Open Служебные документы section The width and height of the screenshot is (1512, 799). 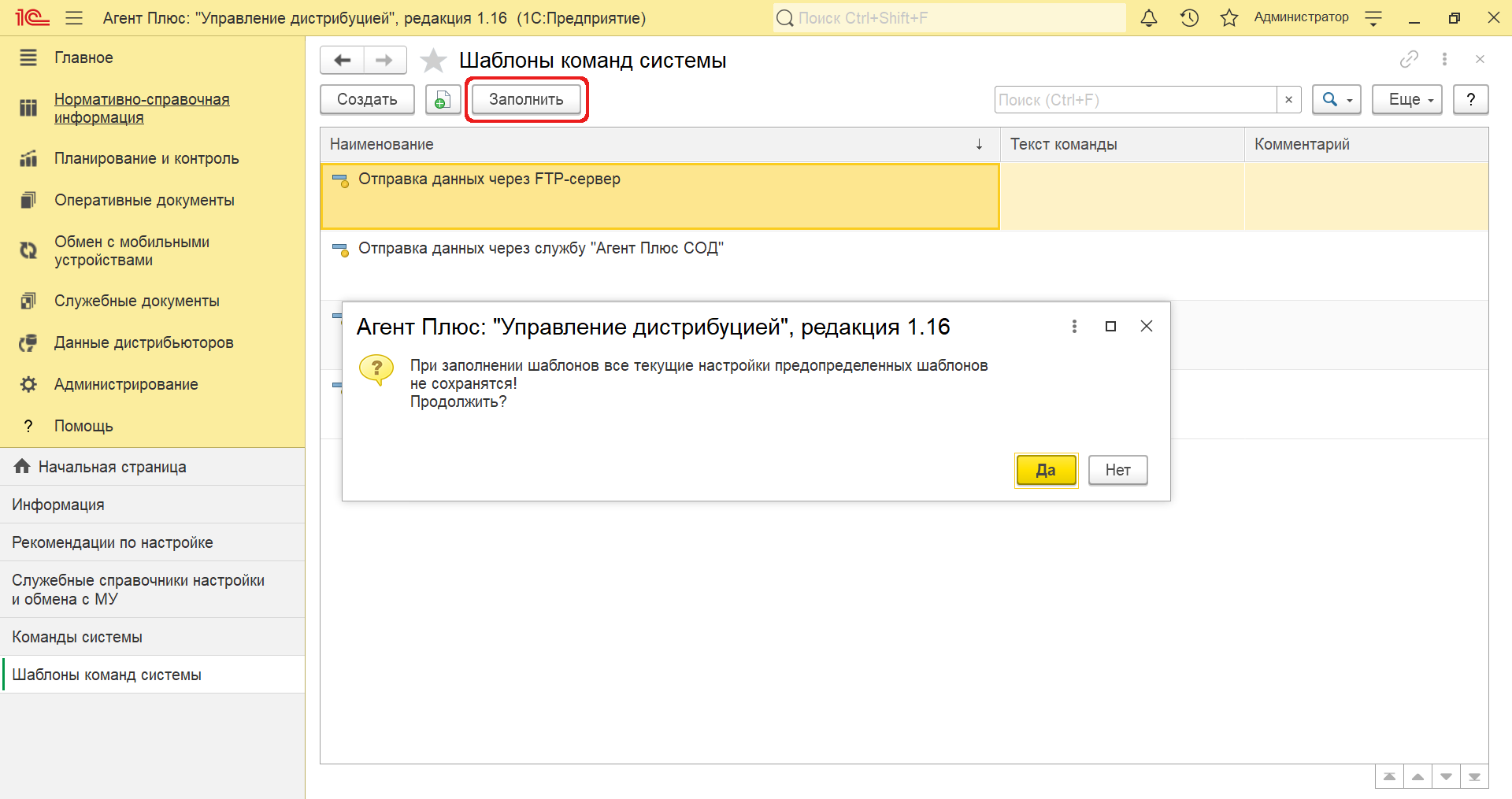[136, 301]
